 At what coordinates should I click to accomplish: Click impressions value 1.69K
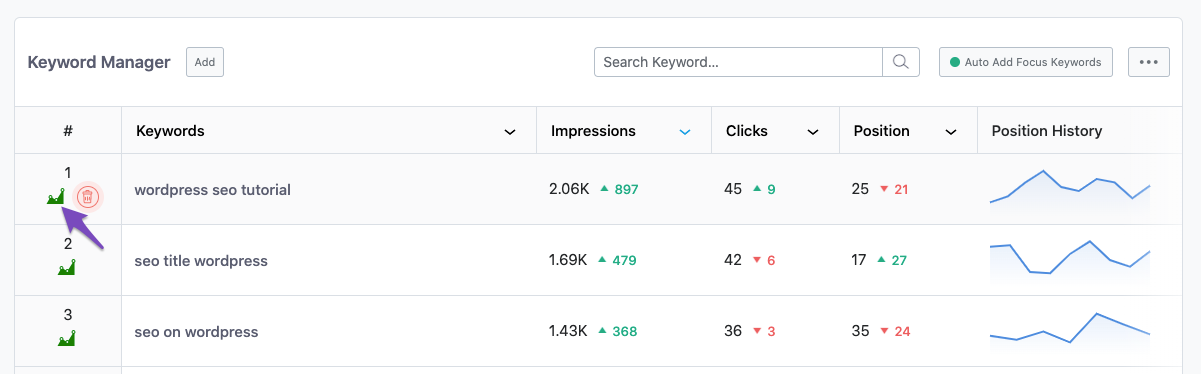pos(569,260)
